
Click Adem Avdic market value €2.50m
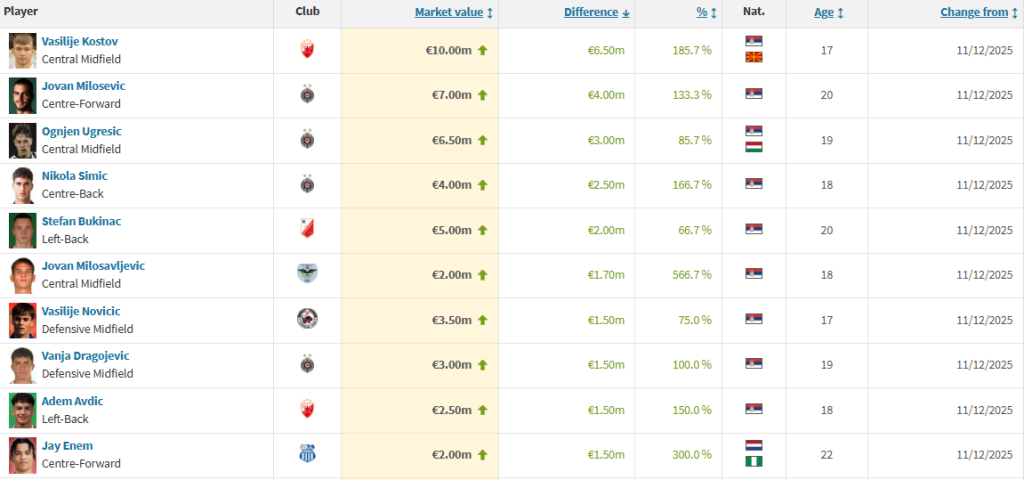449,409
